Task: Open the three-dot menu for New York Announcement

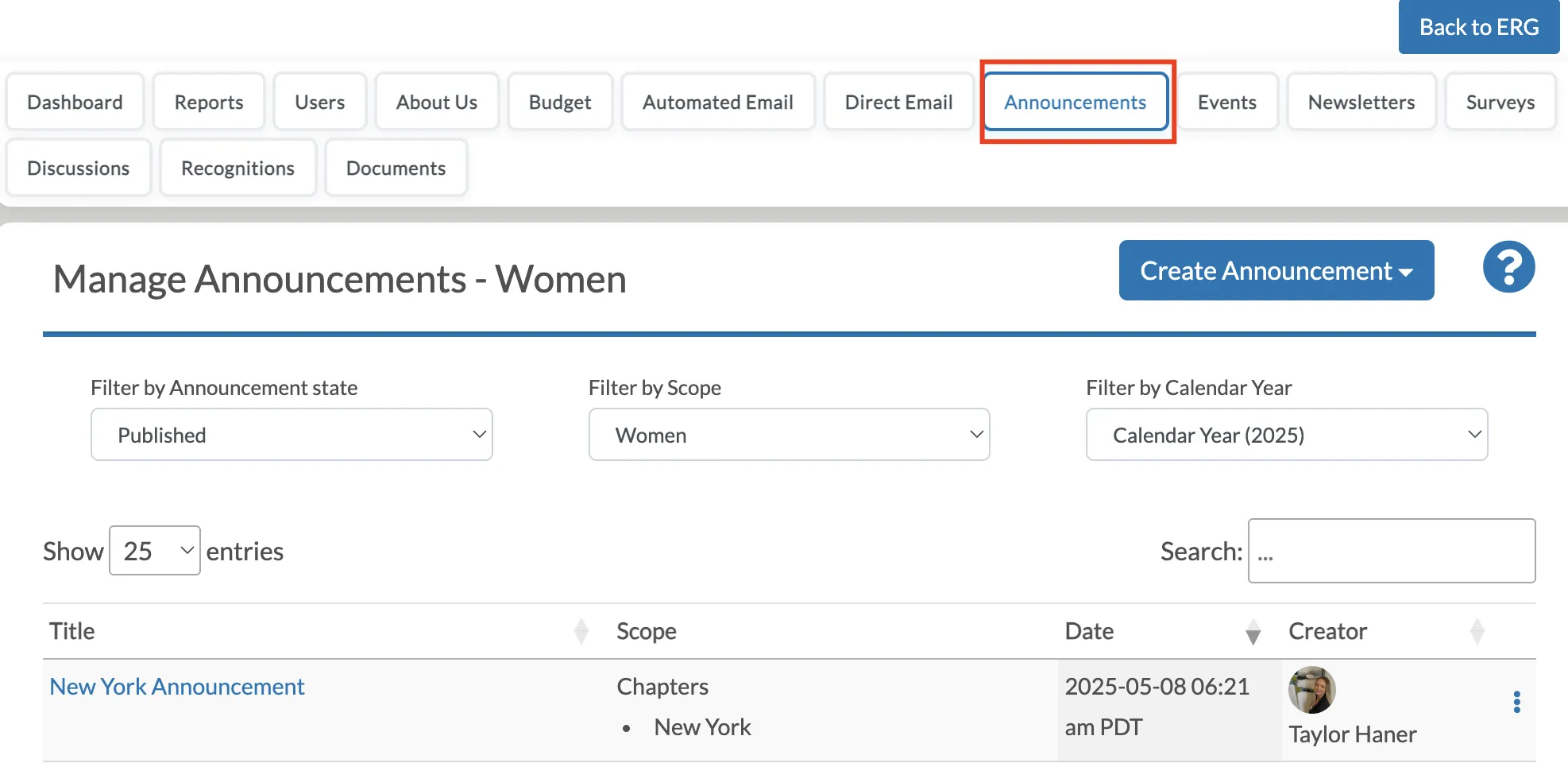Action: coord(1516,702)
